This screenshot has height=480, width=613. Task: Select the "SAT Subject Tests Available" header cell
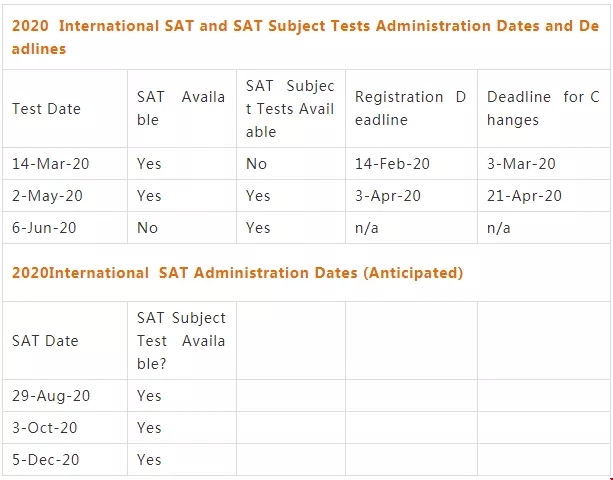click(x=290, y=109)
